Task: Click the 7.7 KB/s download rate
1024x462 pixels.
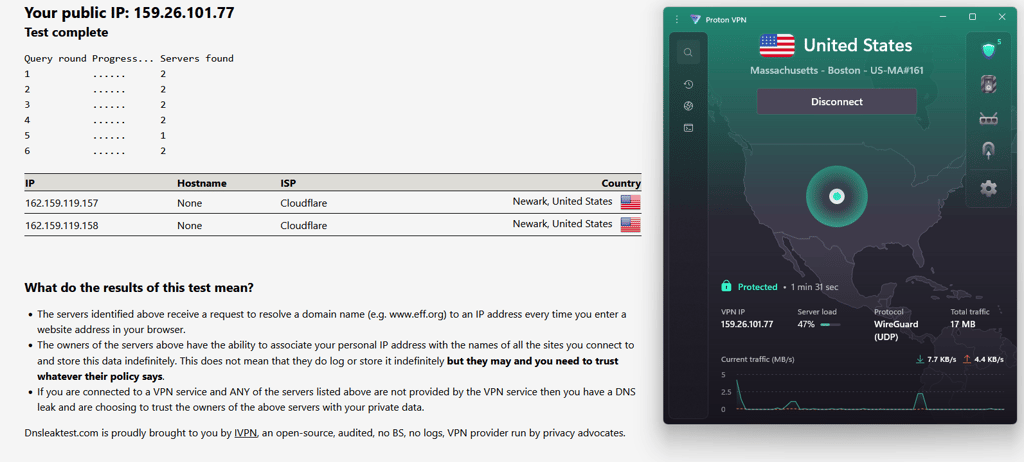Action: 943,359
